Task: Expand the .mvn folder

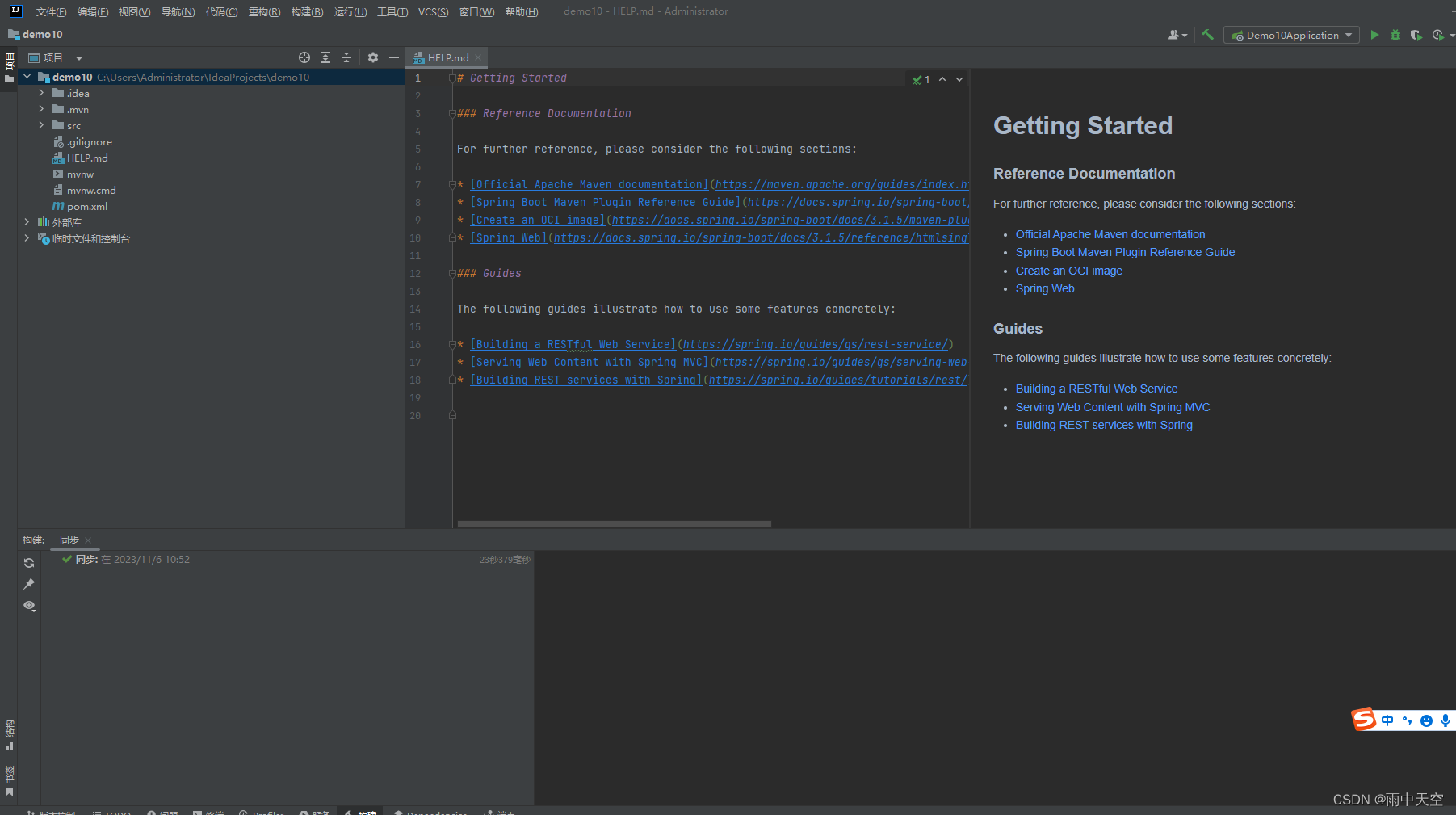Action: click(41, 109)
